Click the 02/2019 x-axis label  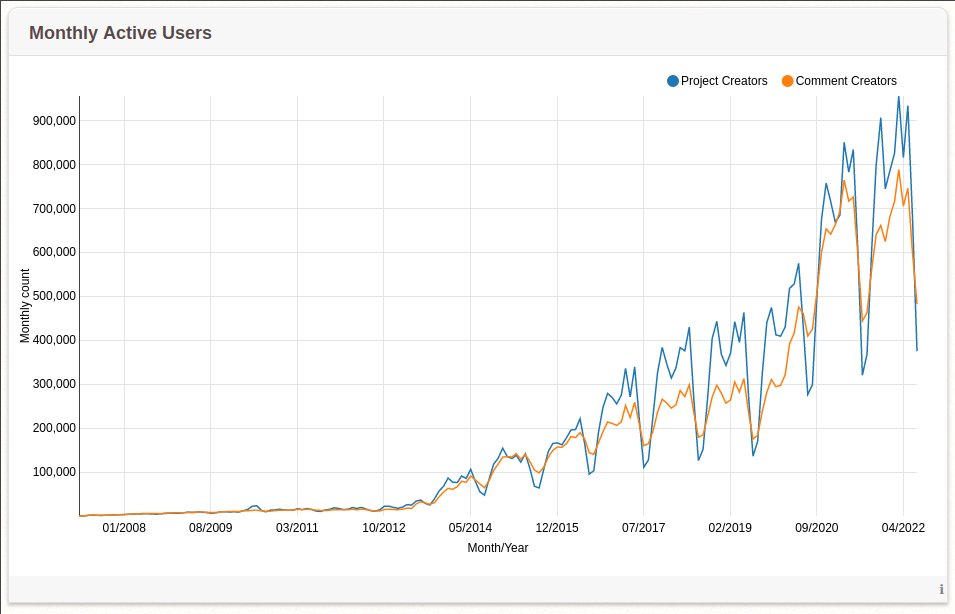[730, 528]
